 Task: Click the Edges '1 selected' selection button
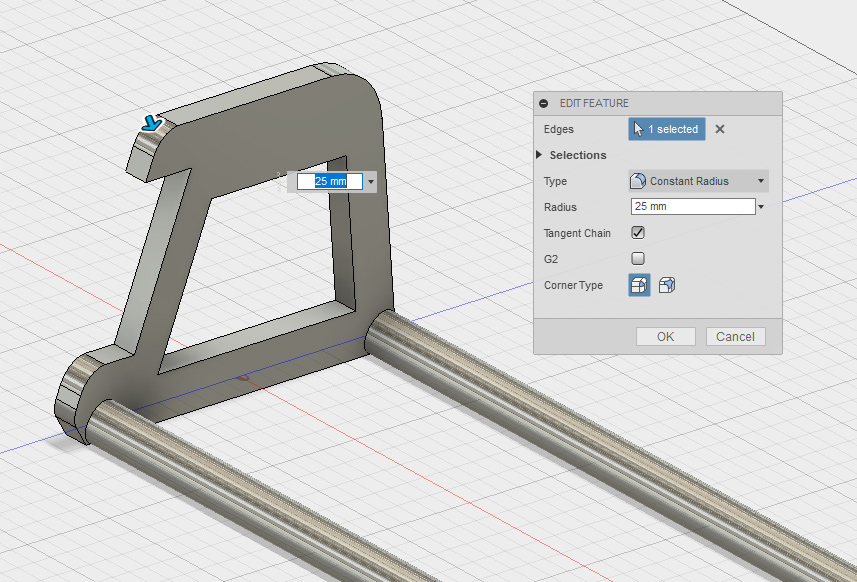coord(666,129)
